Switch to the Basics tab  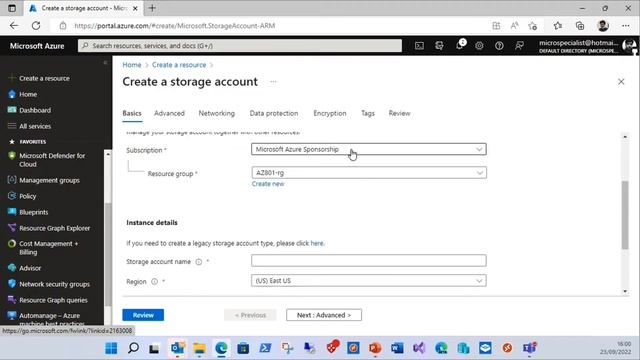(132, 113)
